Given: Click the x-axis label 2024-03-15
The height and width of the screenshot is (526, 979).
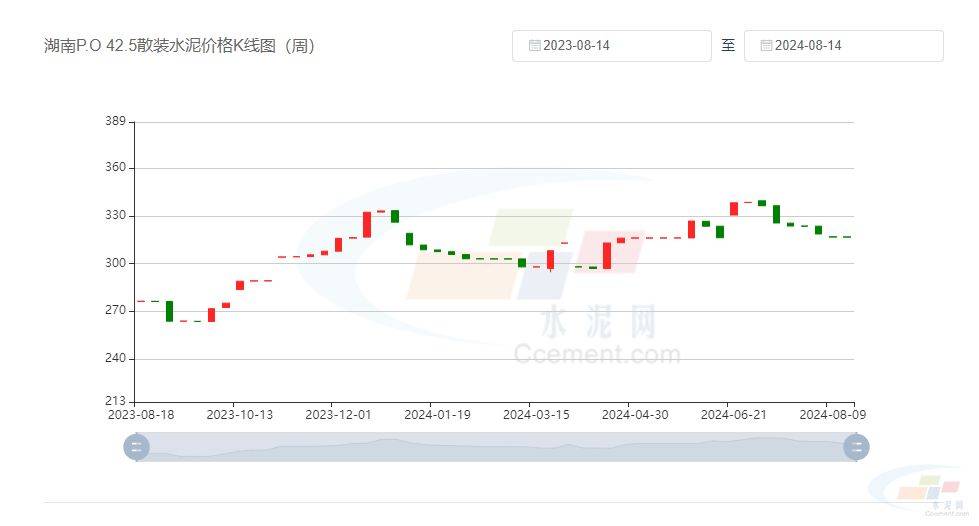Looking at the screenshot, I should click(536, 415).
